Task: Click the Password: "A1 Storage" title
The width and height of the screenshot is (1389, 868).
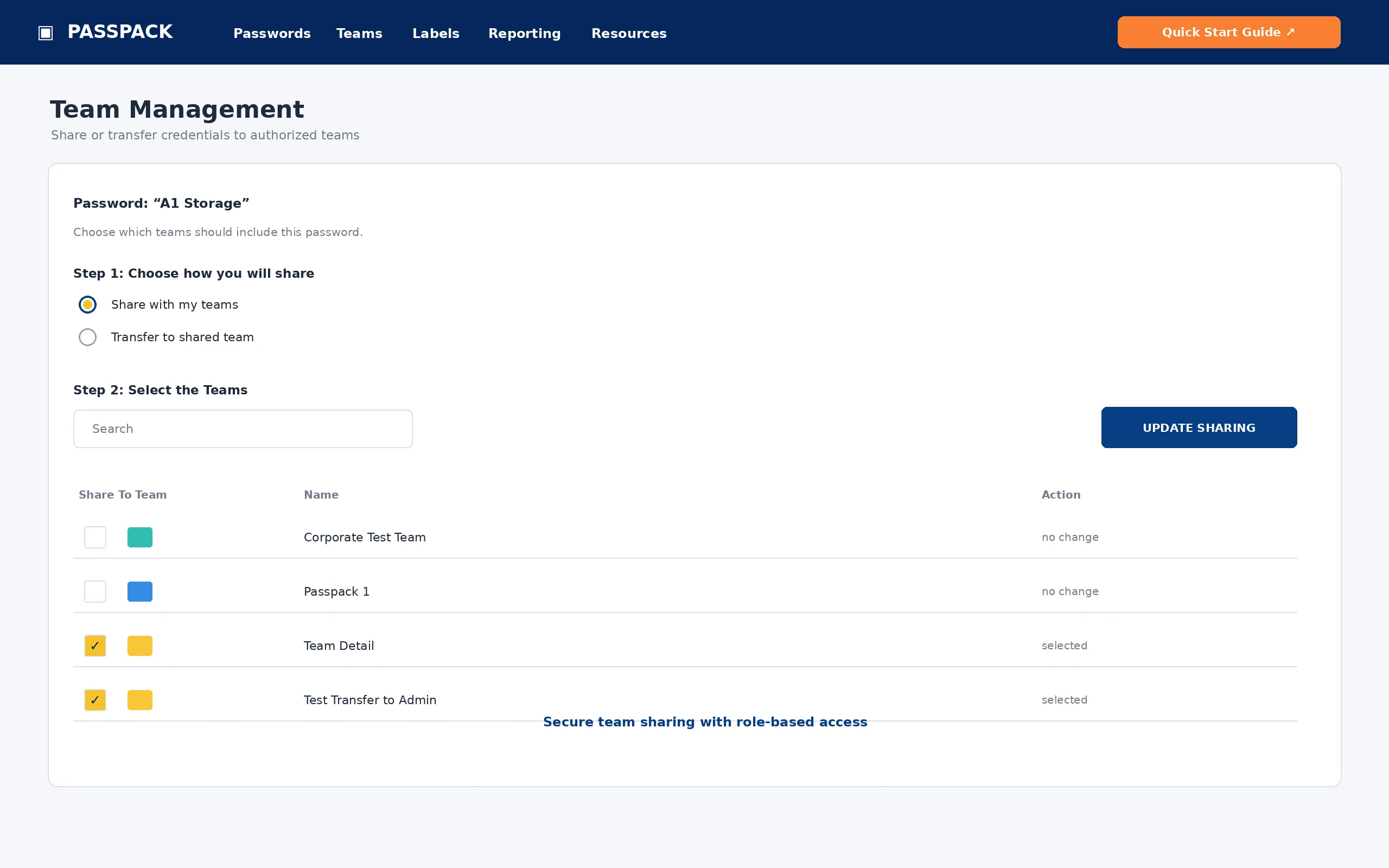Action: coord(161,203)
